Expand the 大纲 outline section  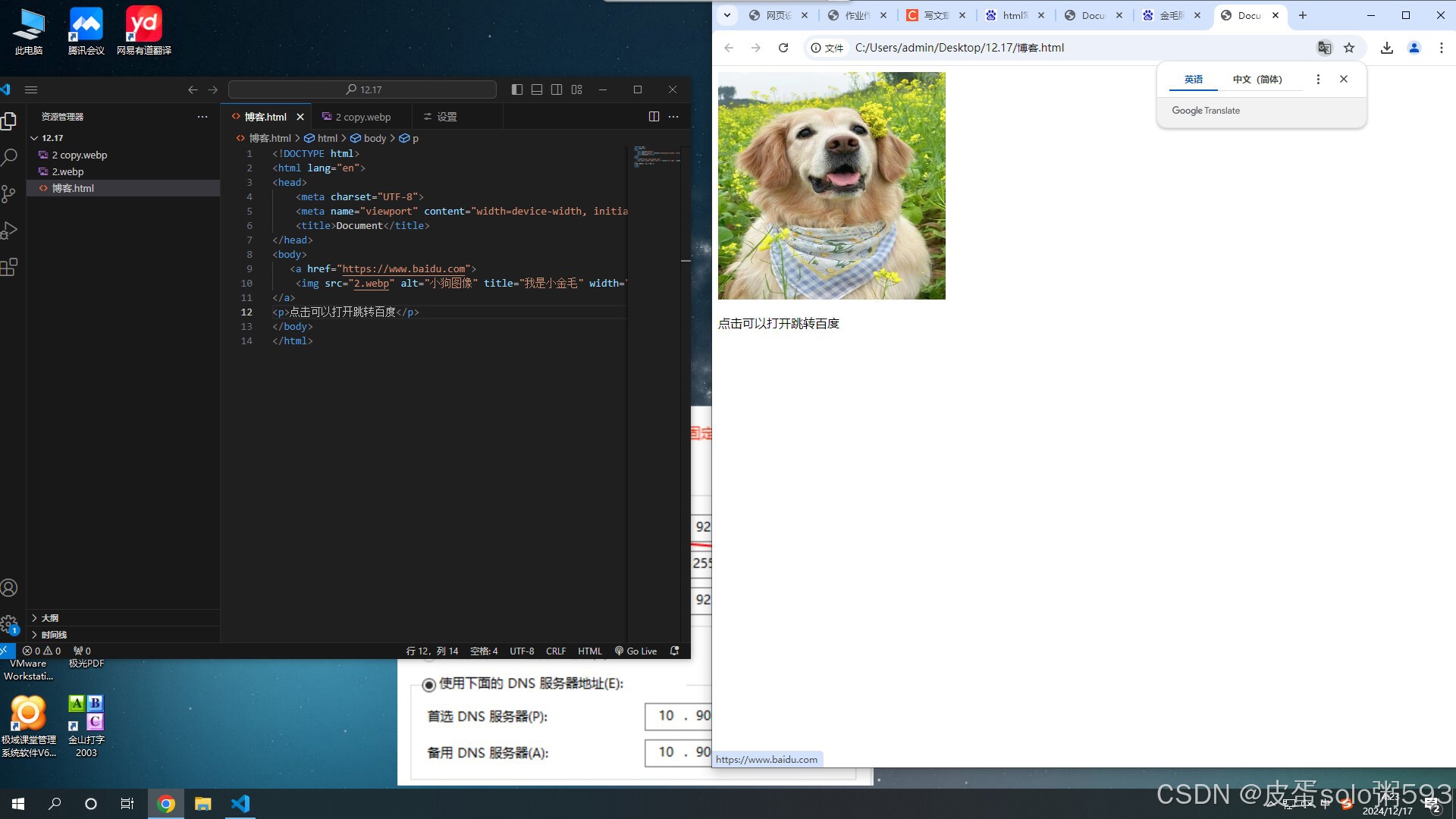49,618
